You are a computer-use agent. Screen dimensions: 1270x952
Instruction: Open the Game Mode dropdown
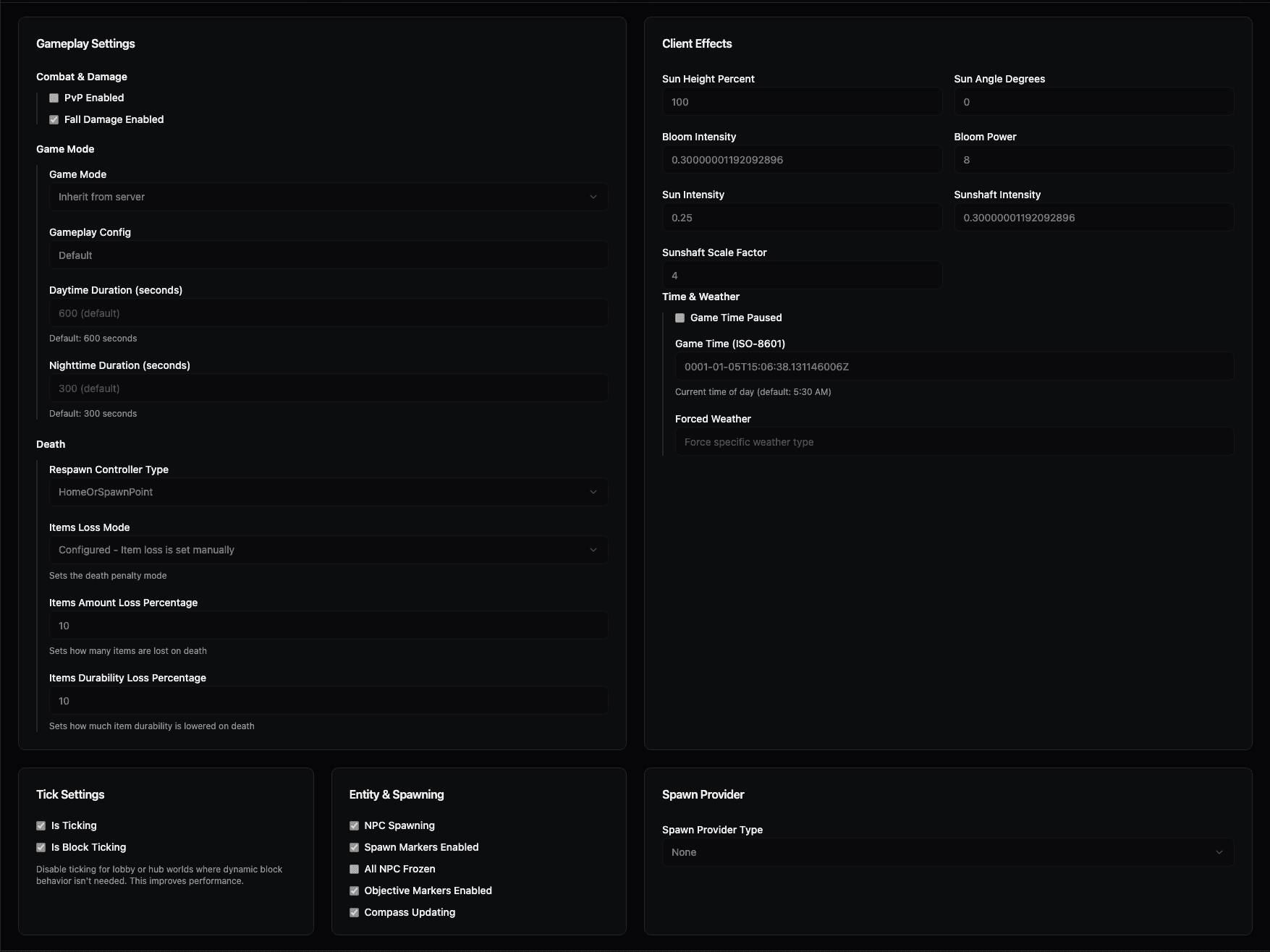click(328, 196)
